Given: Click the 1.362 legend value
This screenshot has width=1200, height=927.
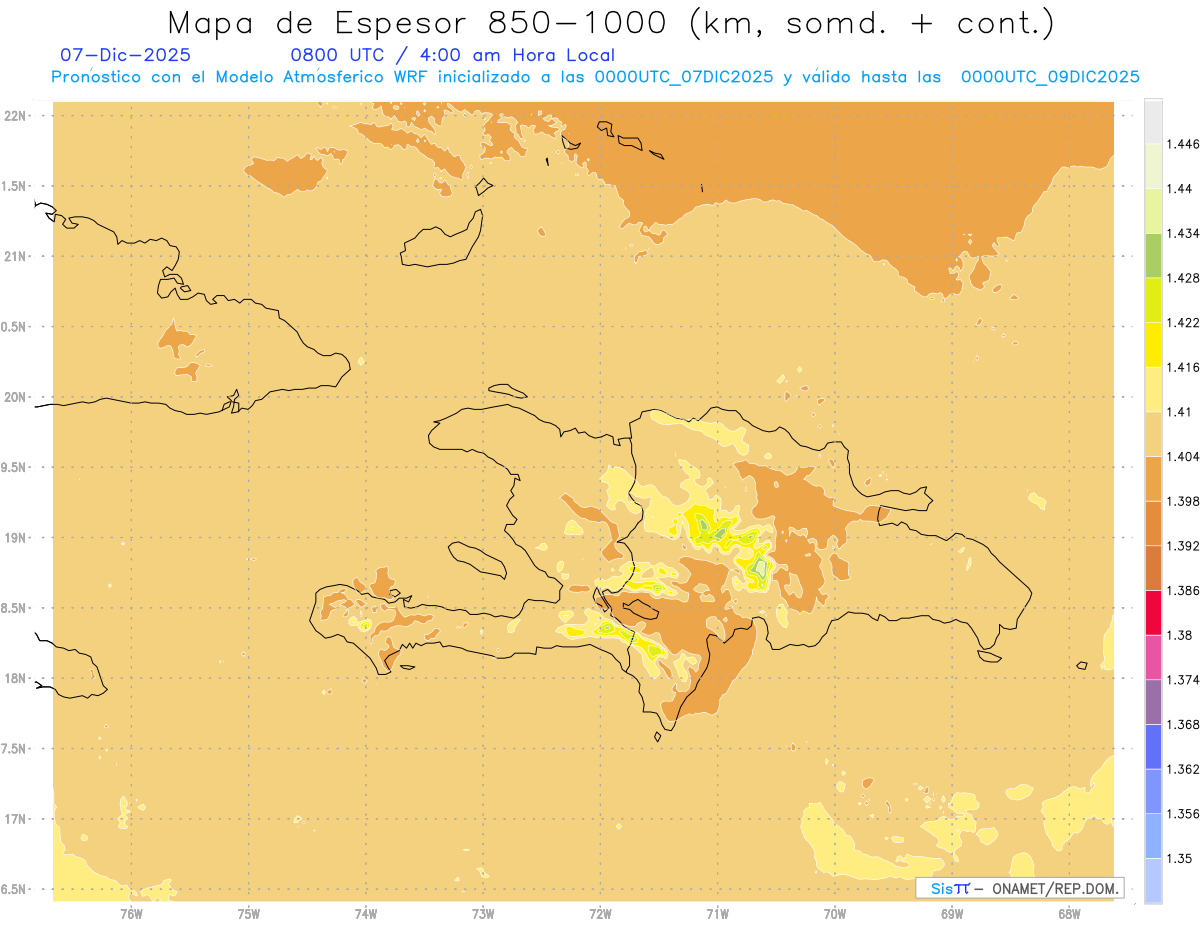Looking at the screenshot, I should point(1183,769).
